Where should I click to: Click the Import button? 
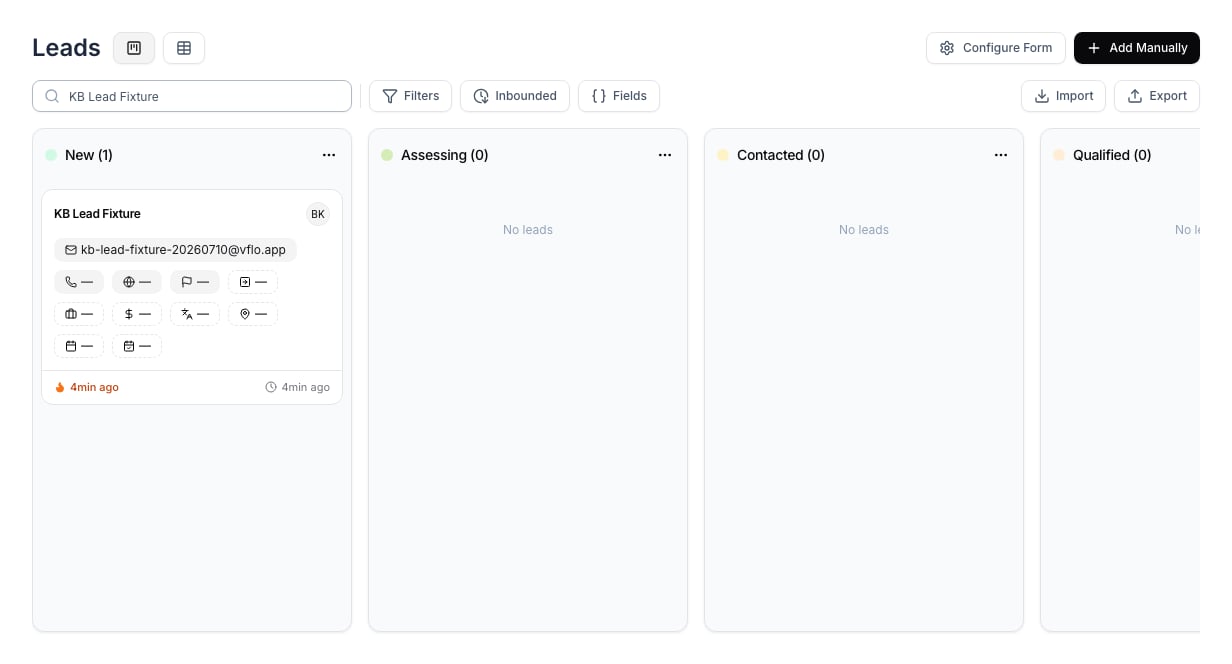point(1063,96)
